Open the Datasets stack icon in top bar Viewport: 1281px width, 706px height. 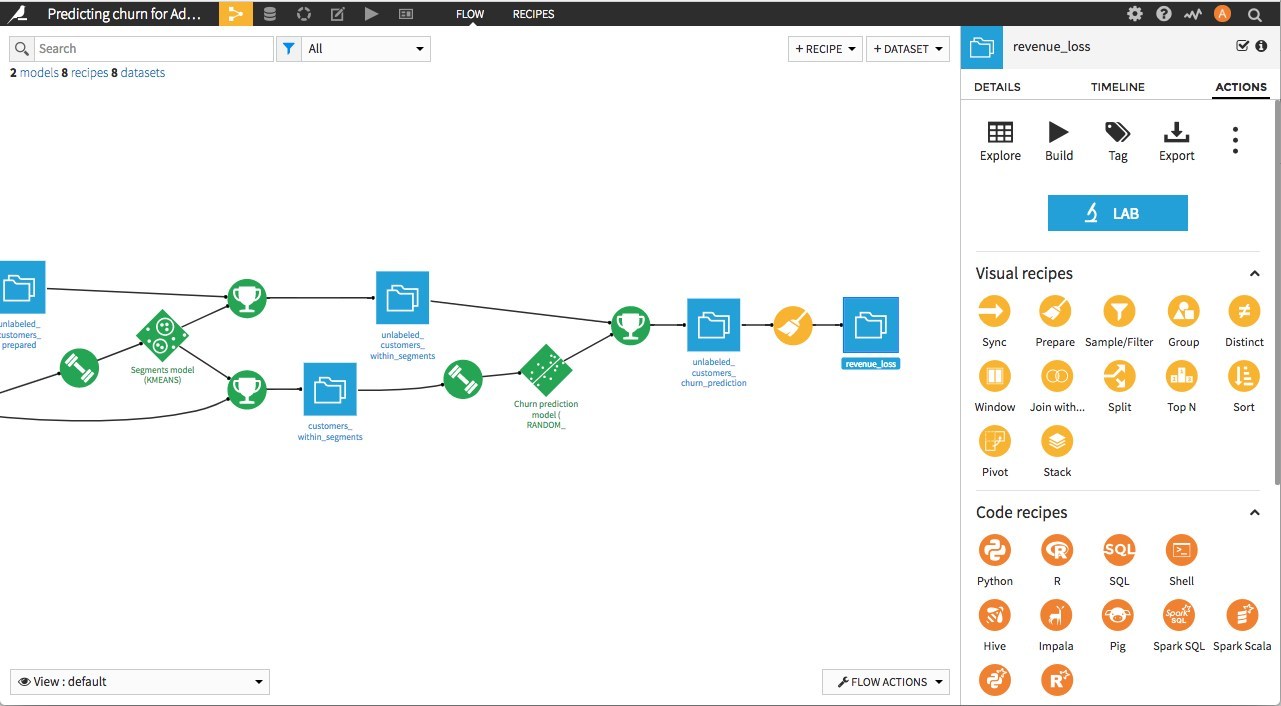point(270,14)
